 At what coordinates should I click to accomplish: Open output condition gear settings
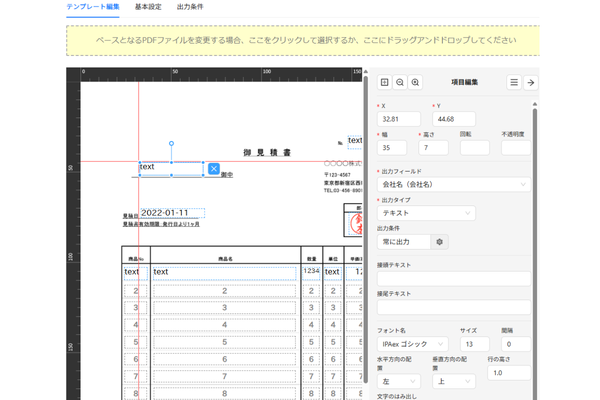(x=440, y=242)
